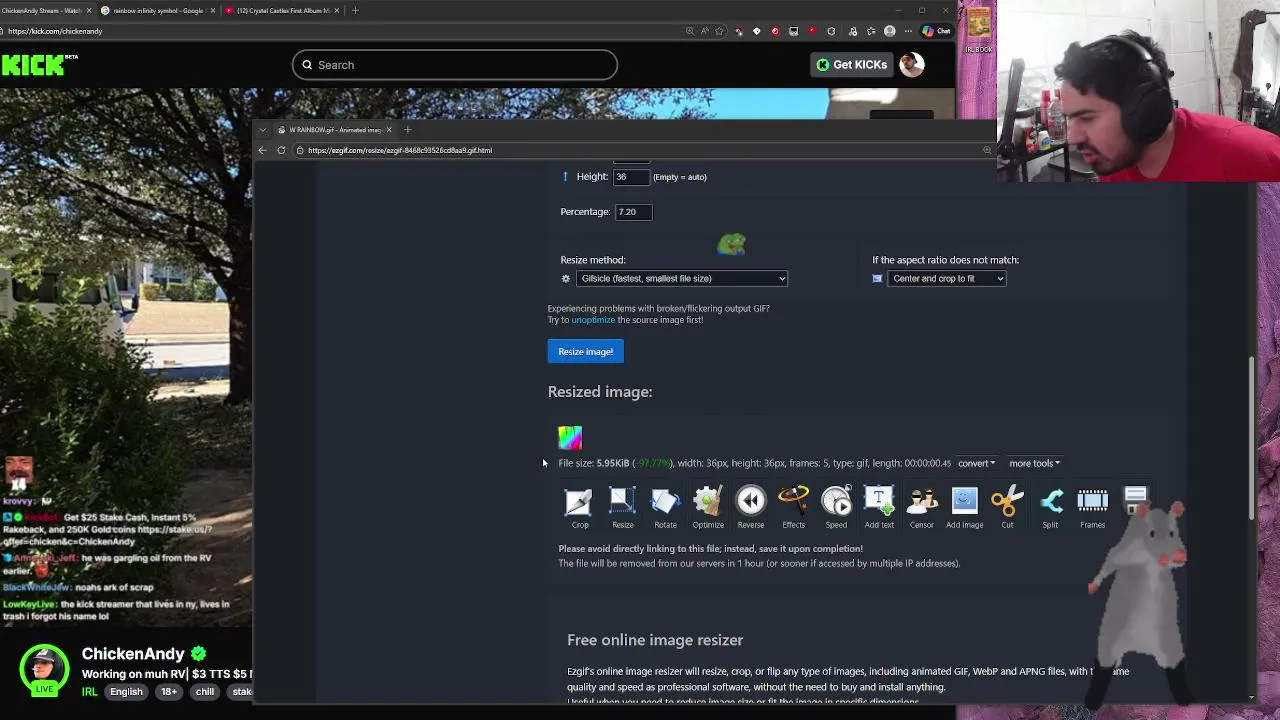This screenshot has width=1280, height=720.
Task: Click the 'File size: 5.95KiB' text
Action: pos(594,463)
